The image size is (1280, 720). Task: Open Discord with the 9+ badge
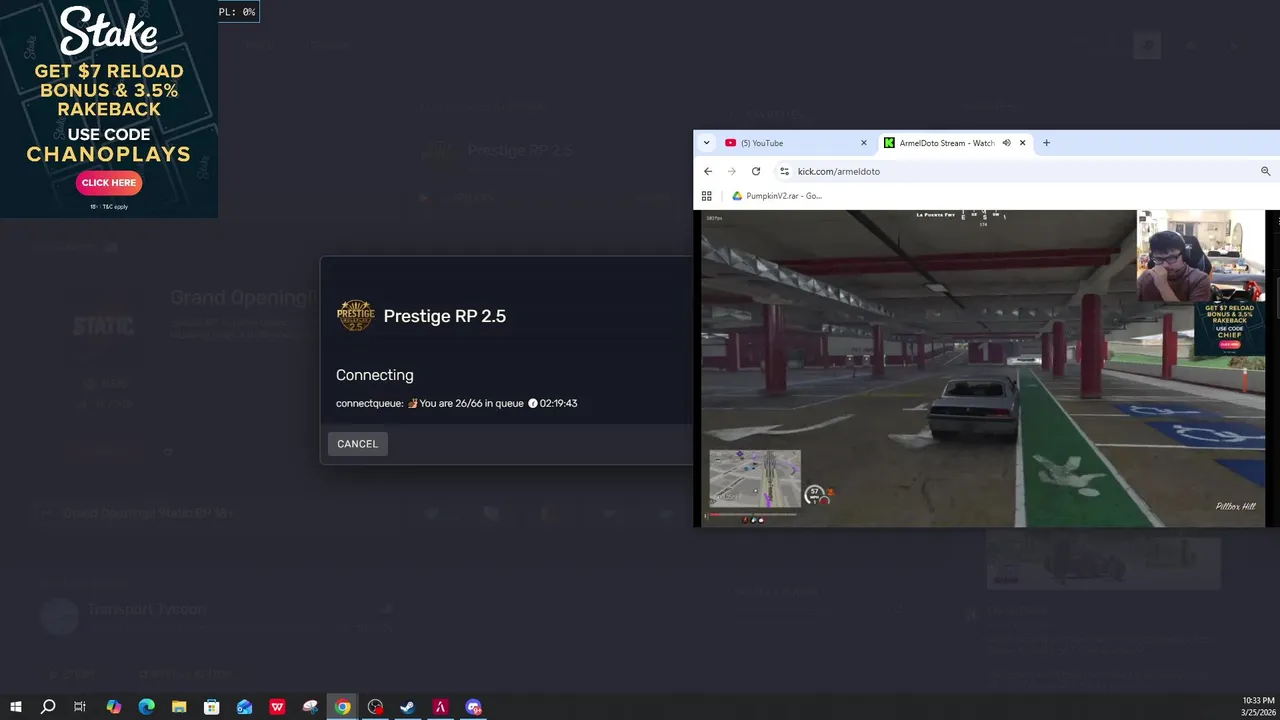point(474,707)
